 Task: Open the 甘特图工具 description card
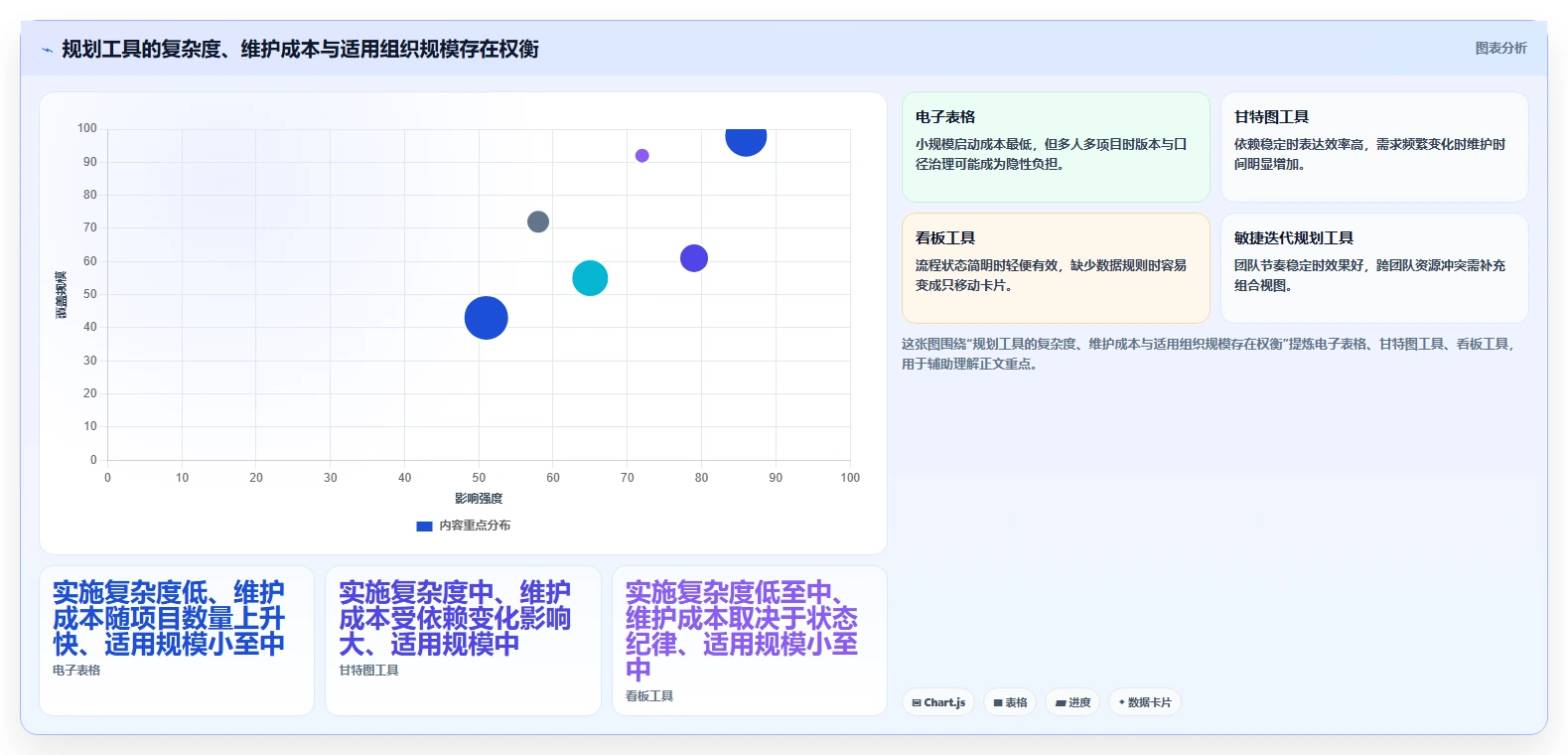pos(1374,147)
